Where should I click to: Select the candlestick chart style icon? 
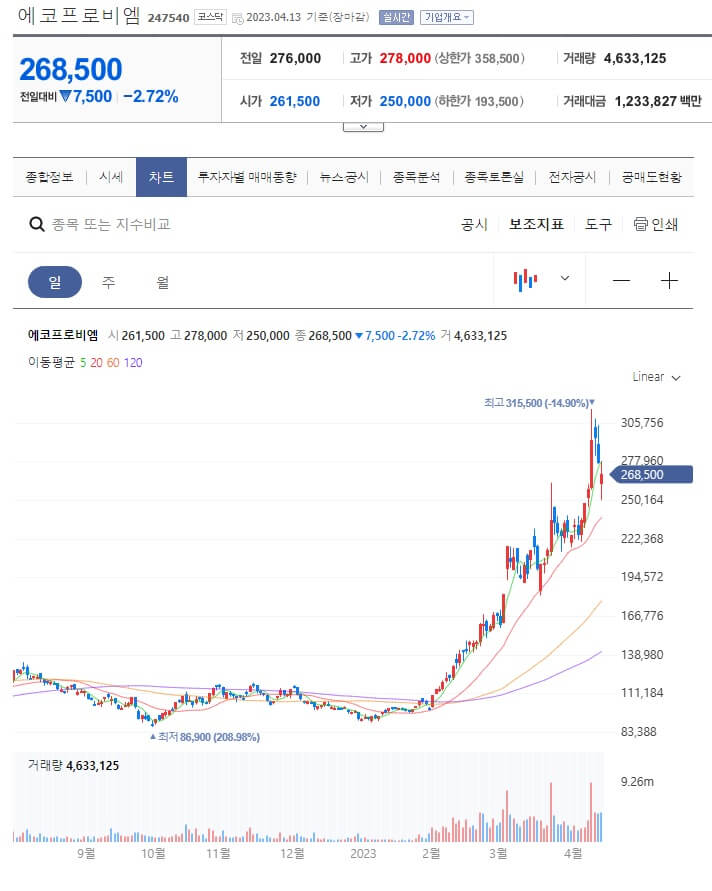click(x=525, y=280)
